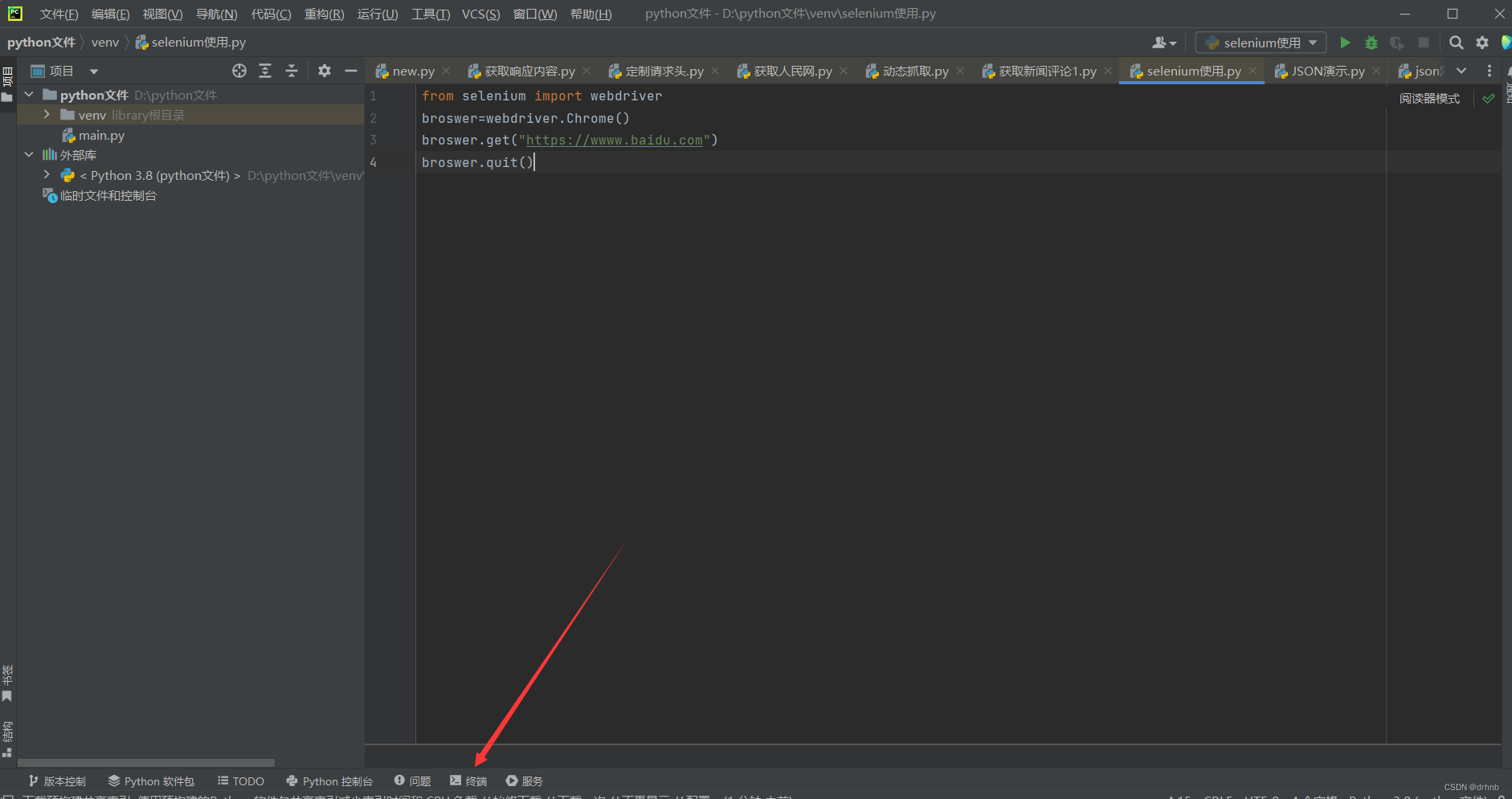Click the stop process icon
The height and width of the screenshot is (799, 1512).
click(1424, 43)
